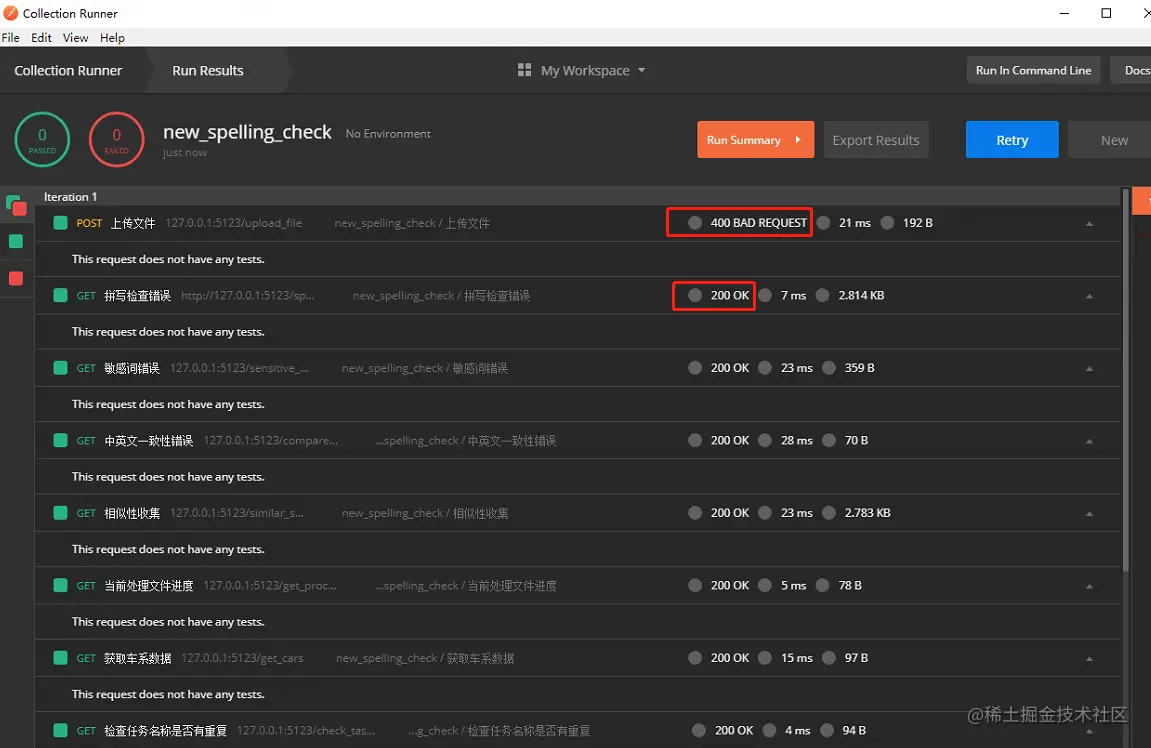Click the time dot beside 5 ms
The width and height of the screenshot is (1151, 748).
click(x=765, y=585)
